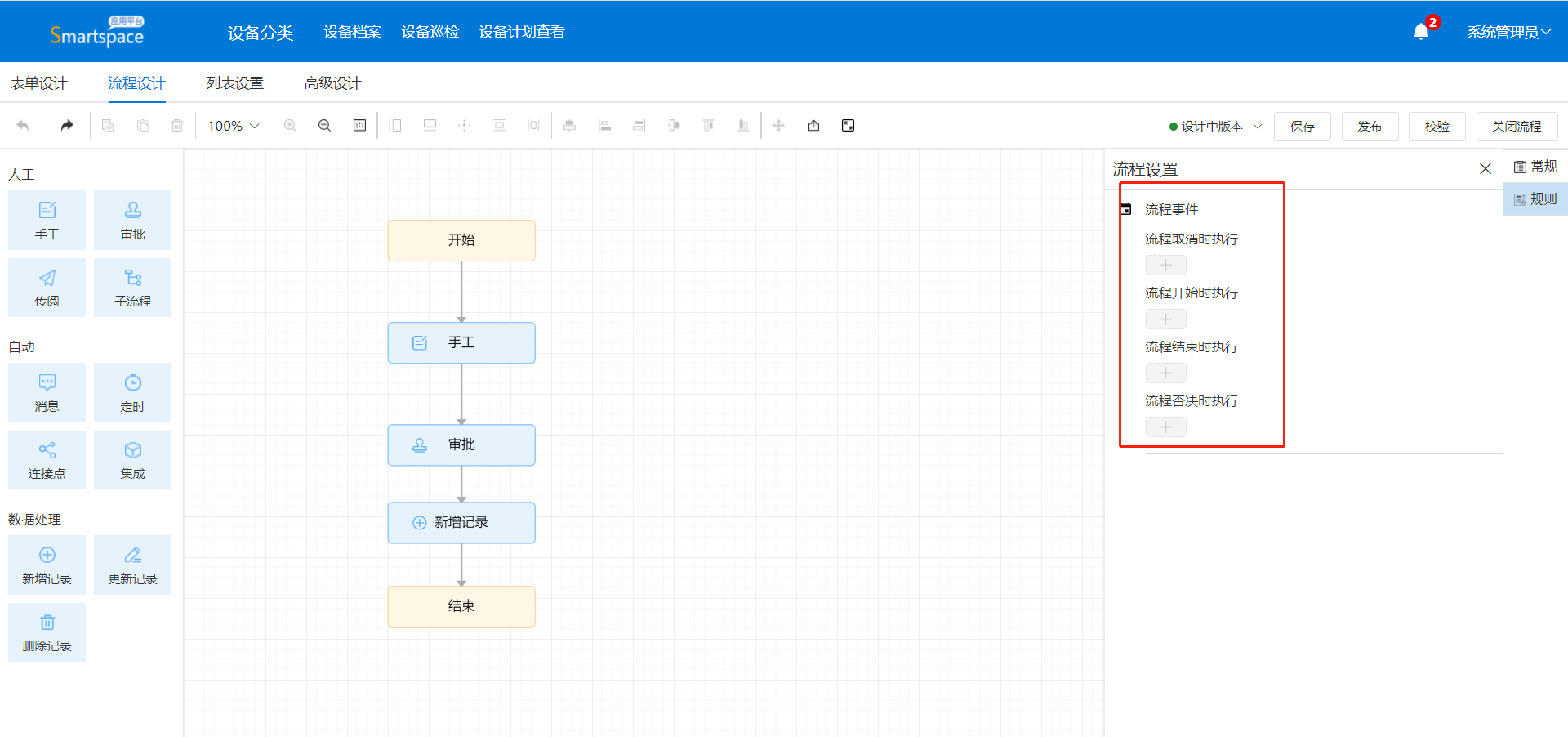This screenshot has width=1568, height=737.
Task: Click the export/share icon in the toolbar
Action: (813, 126)
